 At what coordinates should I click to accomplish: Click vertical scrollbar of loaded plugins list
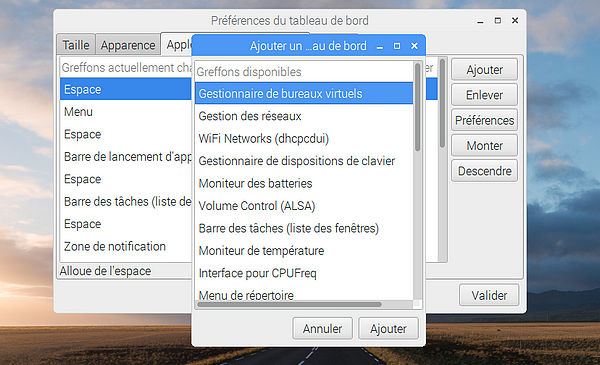[442, 103]
